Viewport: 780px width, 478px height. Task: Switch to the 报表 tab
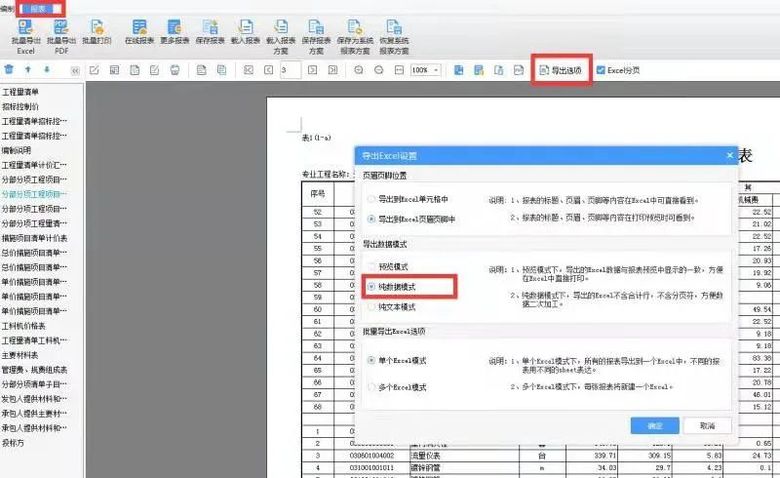pyautogui.click(x=39, y=7)
